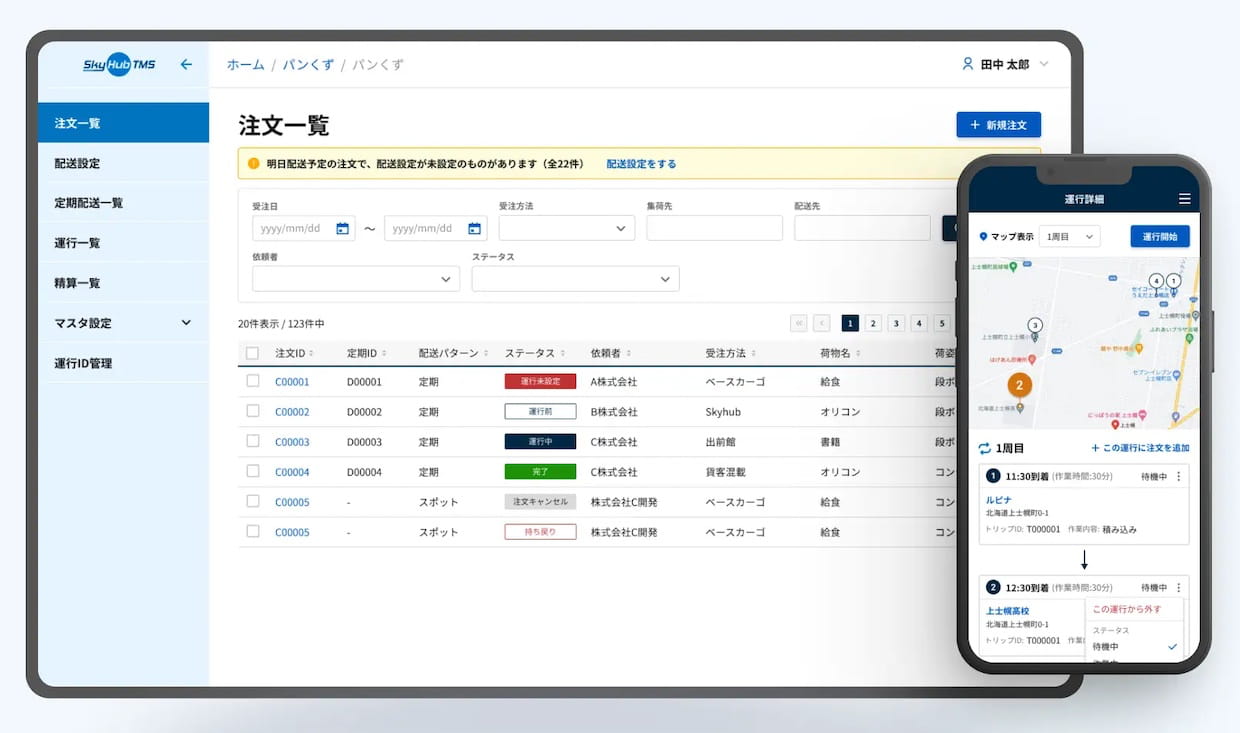Sort by 荷物名 column
The height and width of the screenshot is (733, 1240).
pos(857,353)
